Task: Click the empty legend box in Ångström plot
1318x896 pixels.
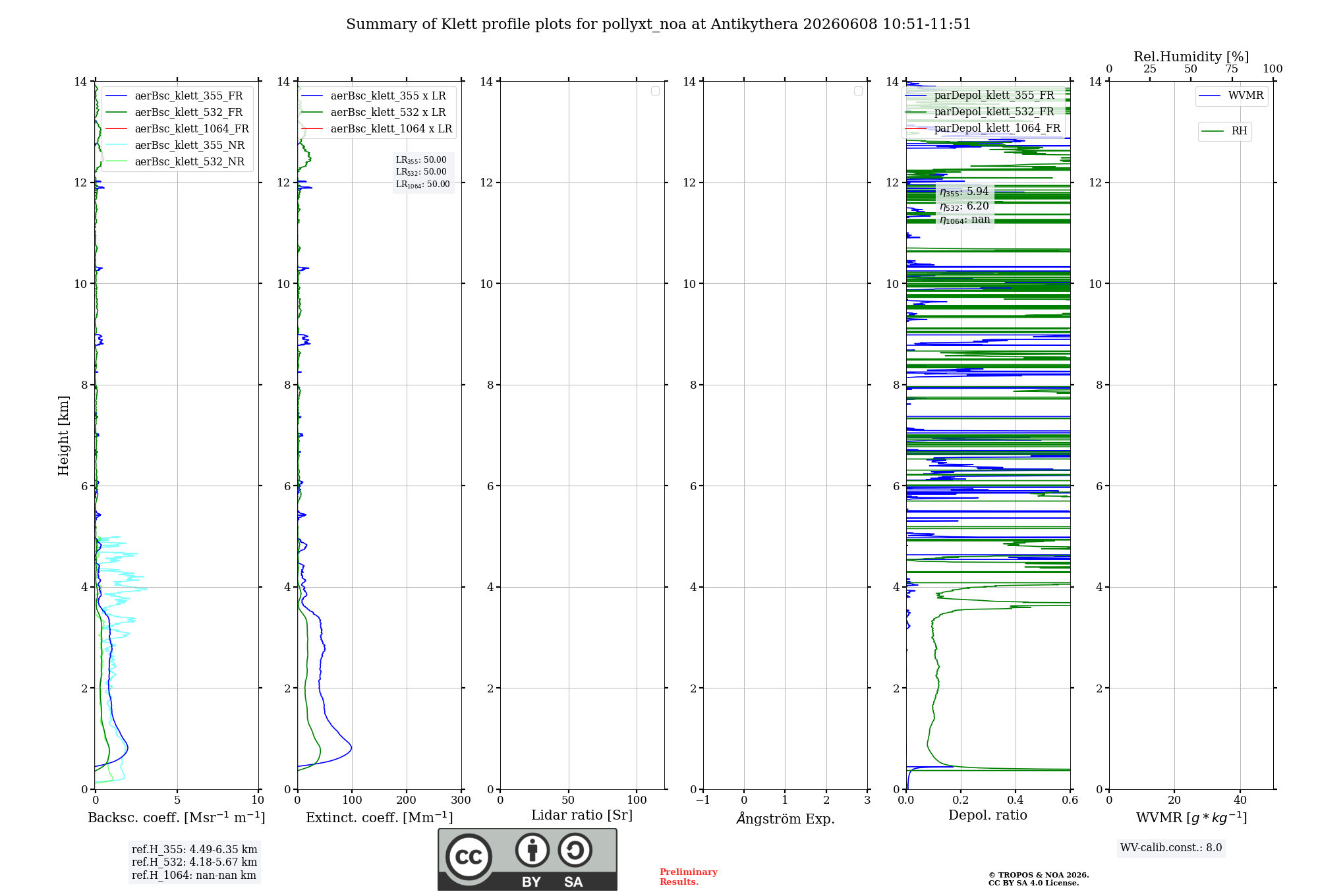Action: [x=858, y=91]
